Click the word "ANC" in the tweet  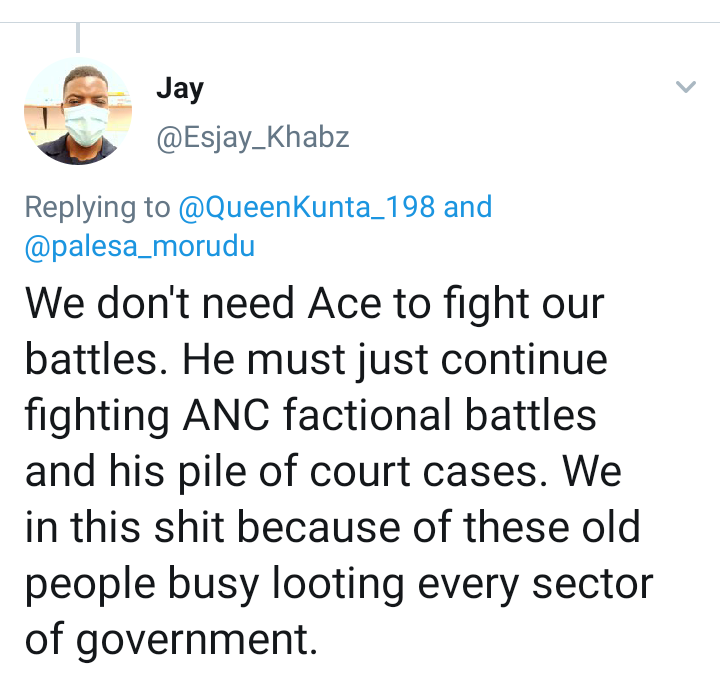[x=226, y=415]
